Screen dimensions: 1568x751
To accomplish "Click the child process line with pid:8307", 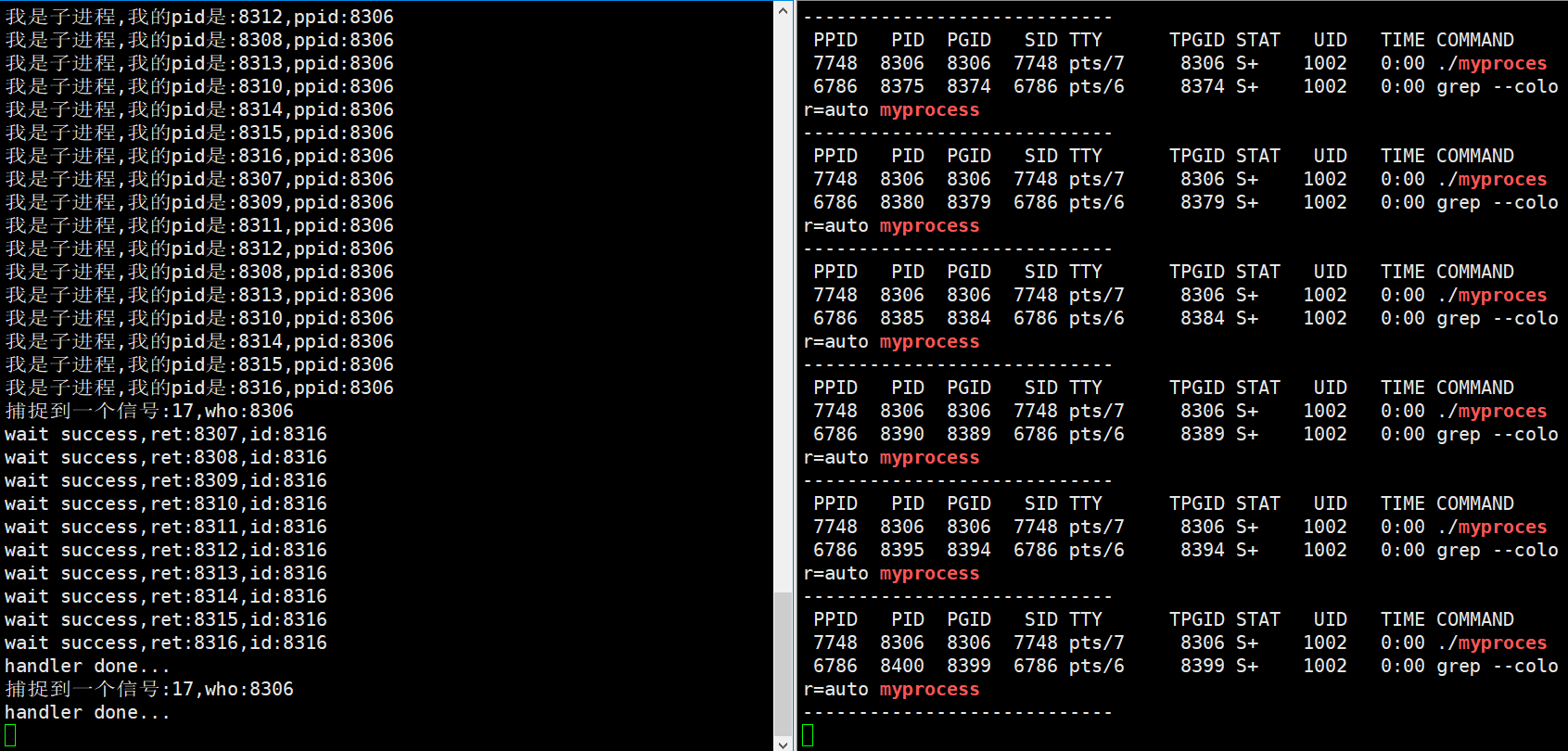I will [199, 179].
